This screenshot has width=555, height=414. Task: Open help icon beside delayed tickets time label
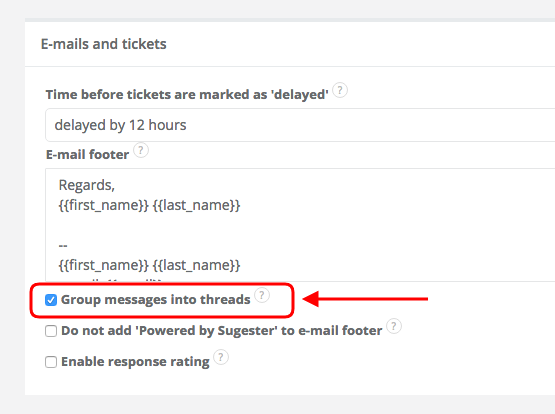pos(340,91)
